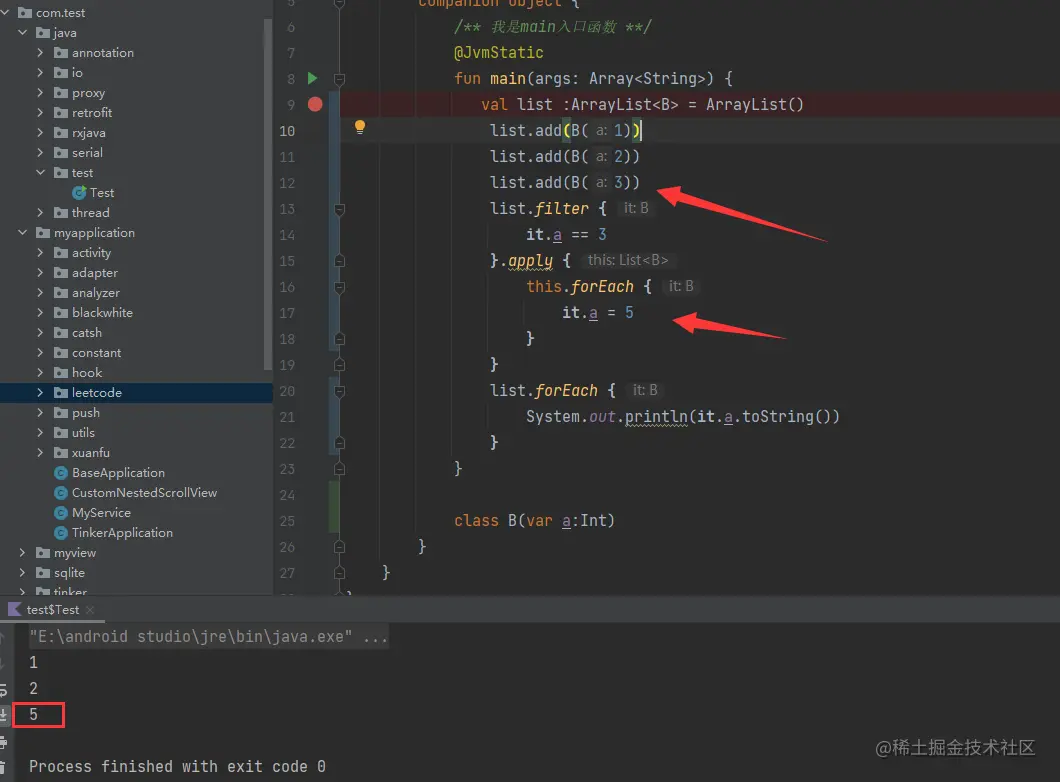The height and width of the screenshot is (782, 1060).
Task: Click the fold end marker on line 23
Action: 339,469
